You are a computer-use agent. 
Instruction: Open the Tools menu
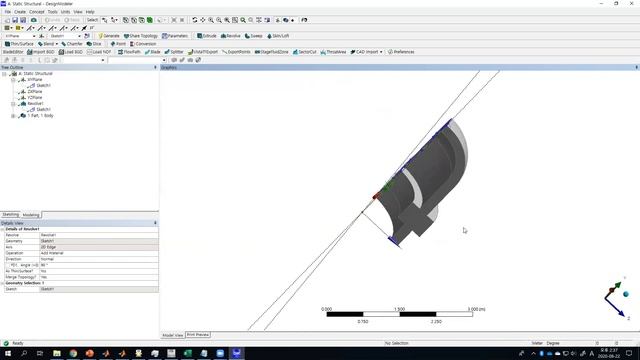[52, 12]
